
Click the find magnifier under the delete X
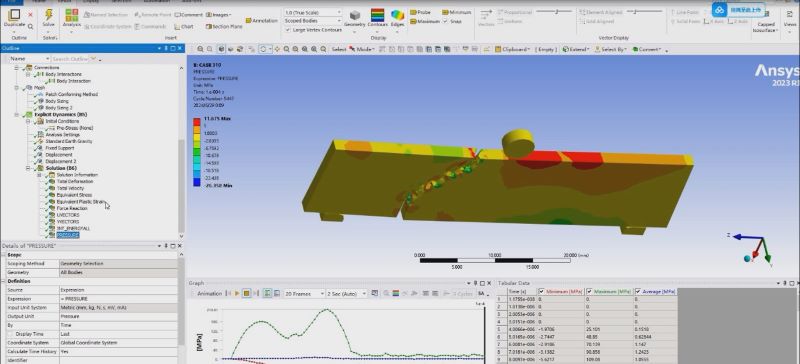[x=31, y=27]
